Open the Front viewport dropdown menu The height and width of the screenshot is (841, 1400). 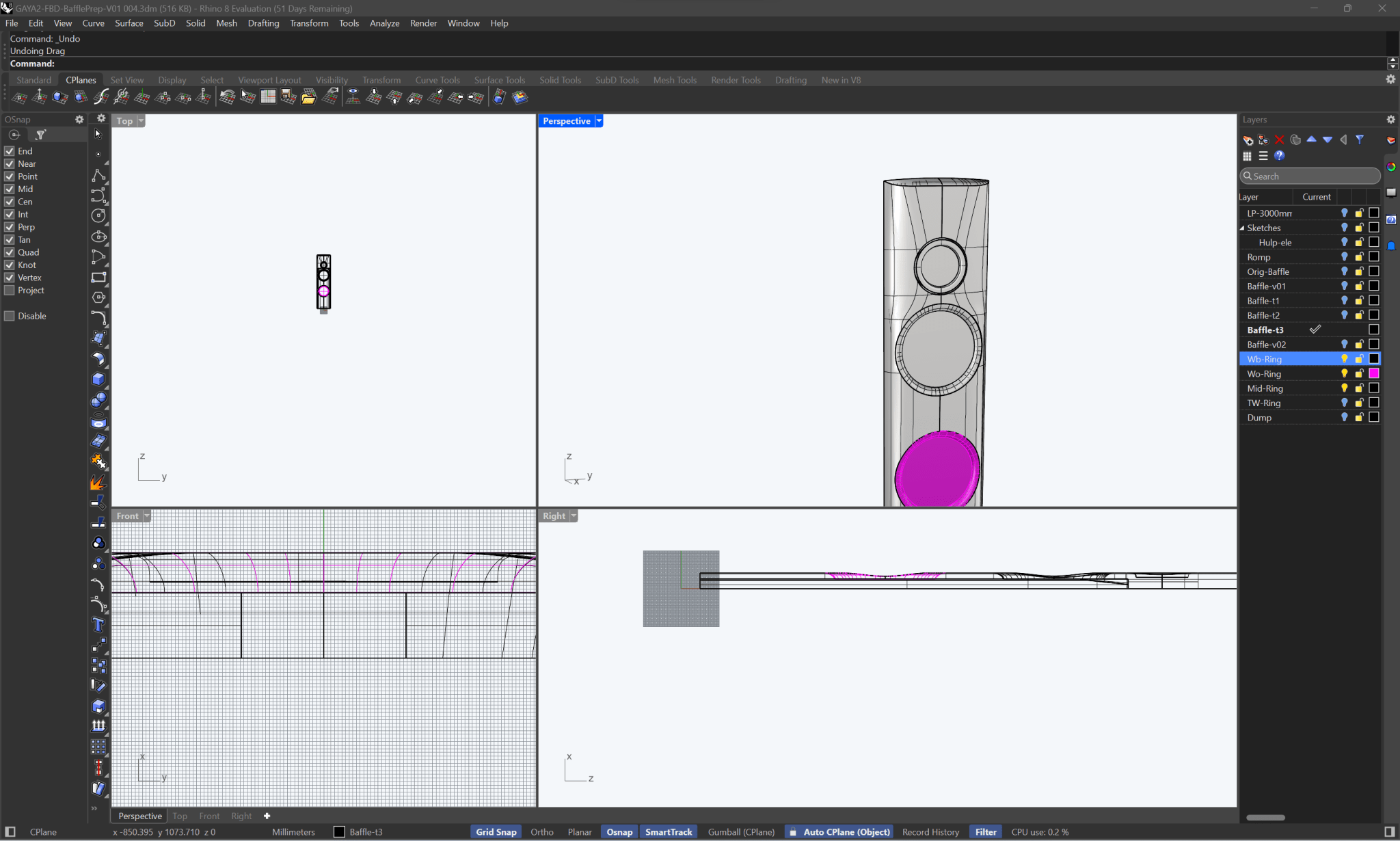click(146, 516)
